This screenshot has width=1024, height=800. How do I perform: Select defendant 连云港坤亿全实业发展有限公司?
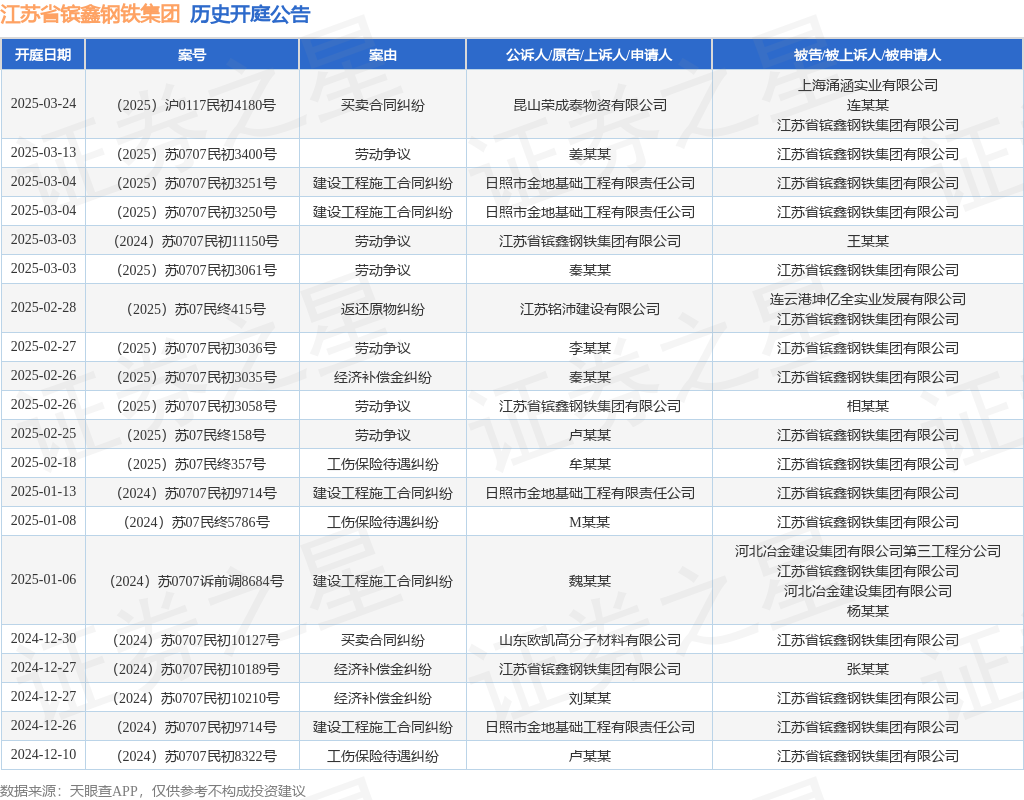[867, 299]
